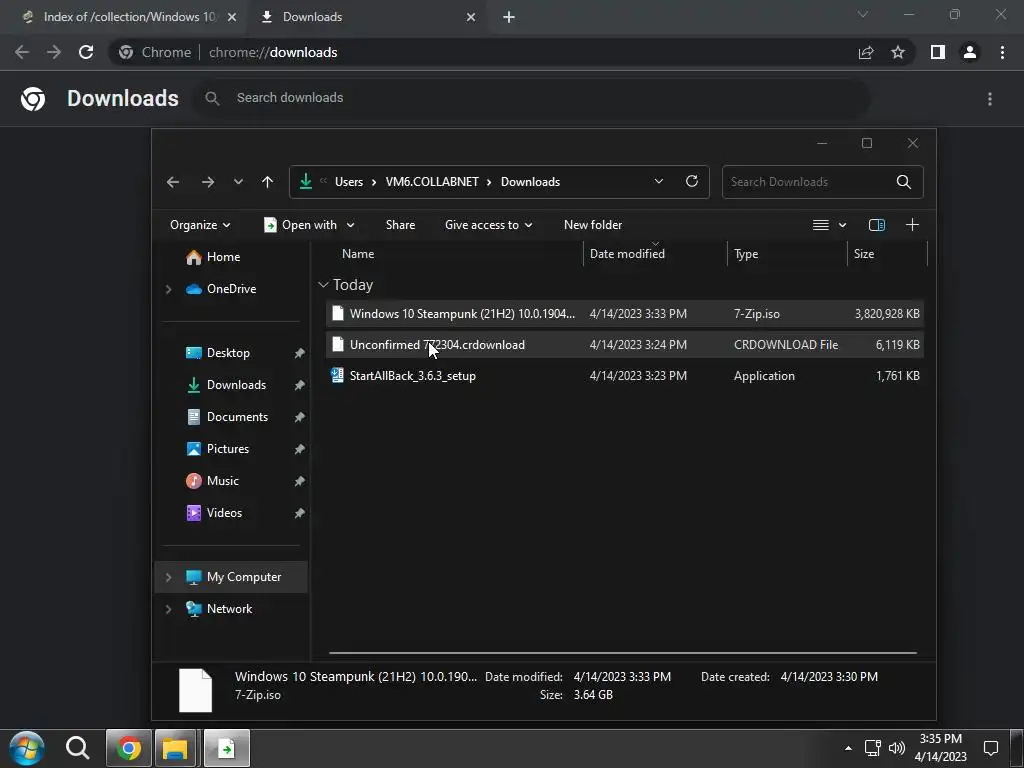1024x768 pixels.
Task: Open Downloads in quick access
Action: [x=236, y=385]
